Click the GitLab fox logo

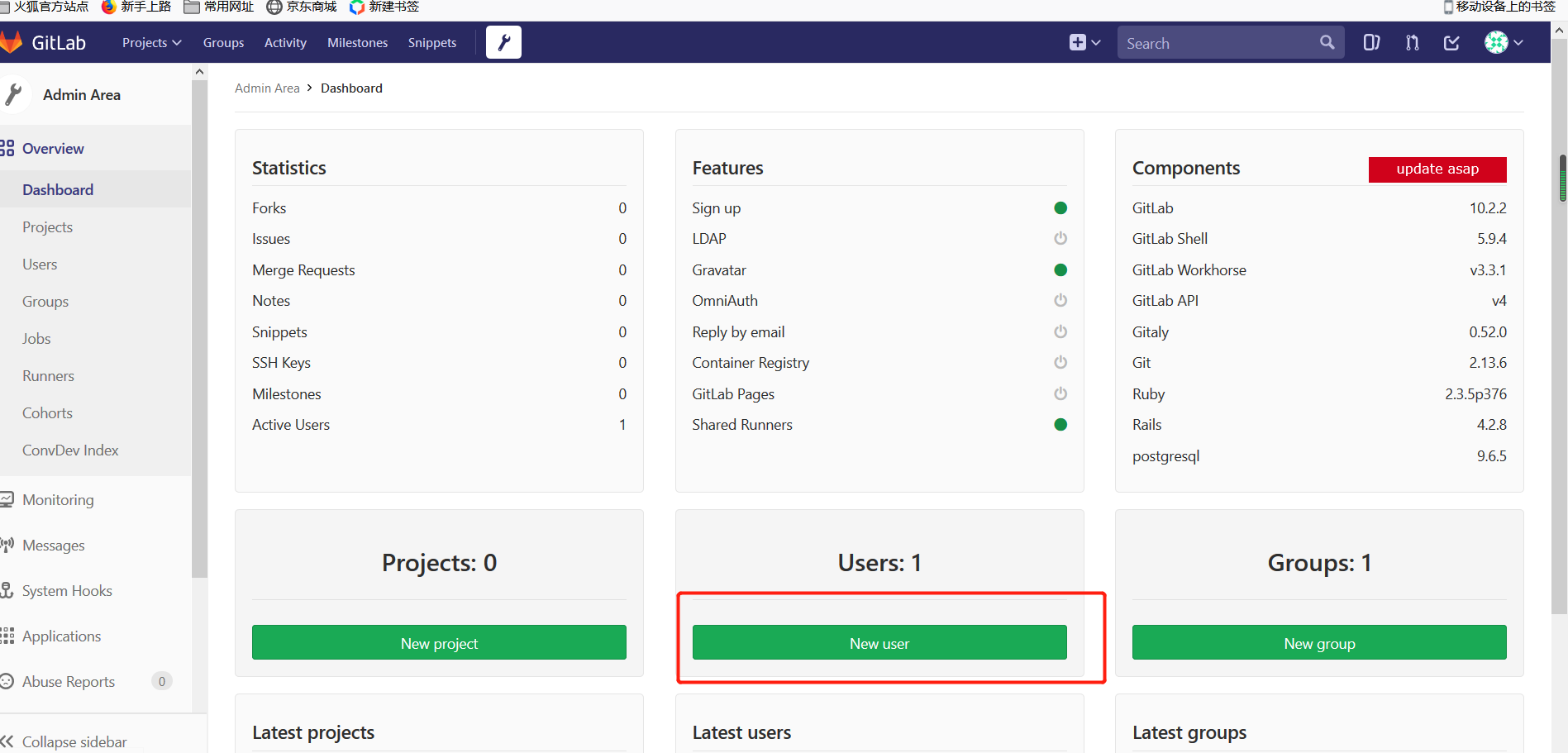(11, 42)
